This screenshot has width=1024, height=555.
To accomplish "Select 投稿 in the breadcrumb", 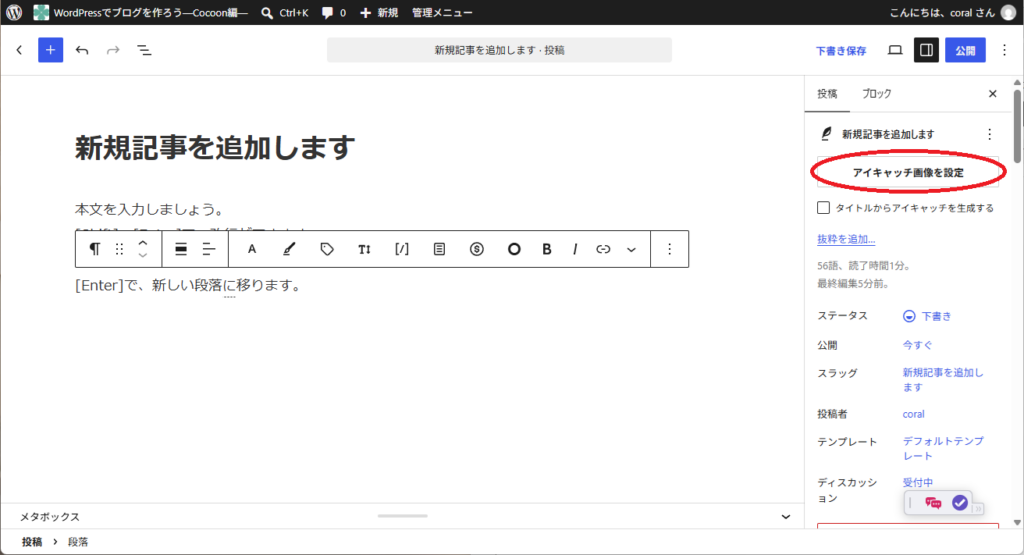I will pos(31,541).
